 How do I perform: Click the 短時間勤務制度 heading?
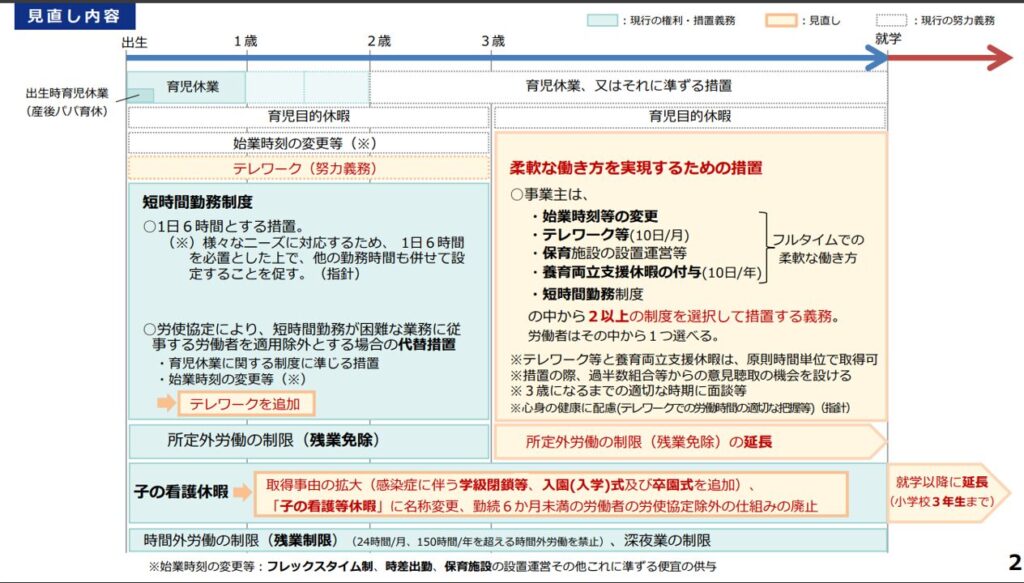coord(197,201)
